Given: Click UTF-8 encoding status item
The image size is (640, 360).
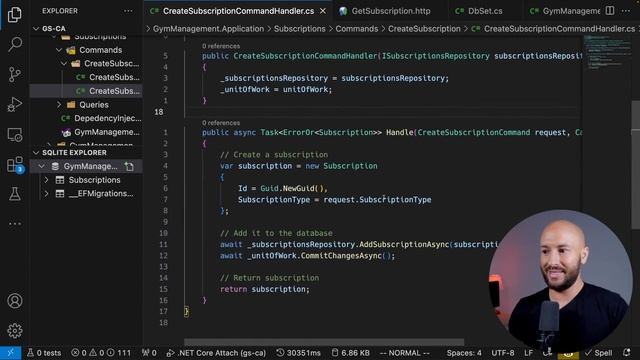Looking at the screenshot, I should tap(503, 353).
